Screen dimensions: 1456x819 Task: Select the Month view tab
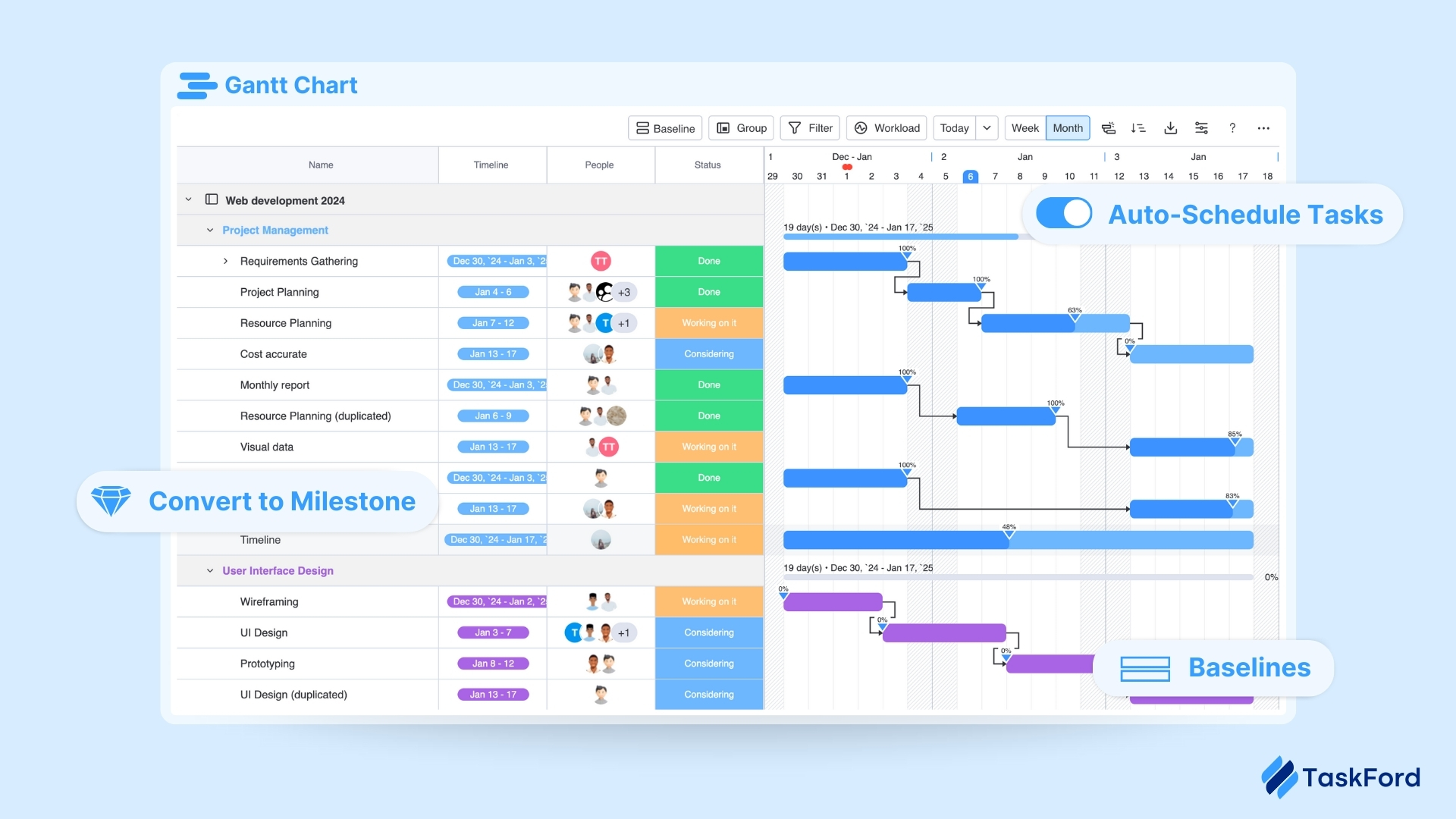click(x=1068, y=128)
